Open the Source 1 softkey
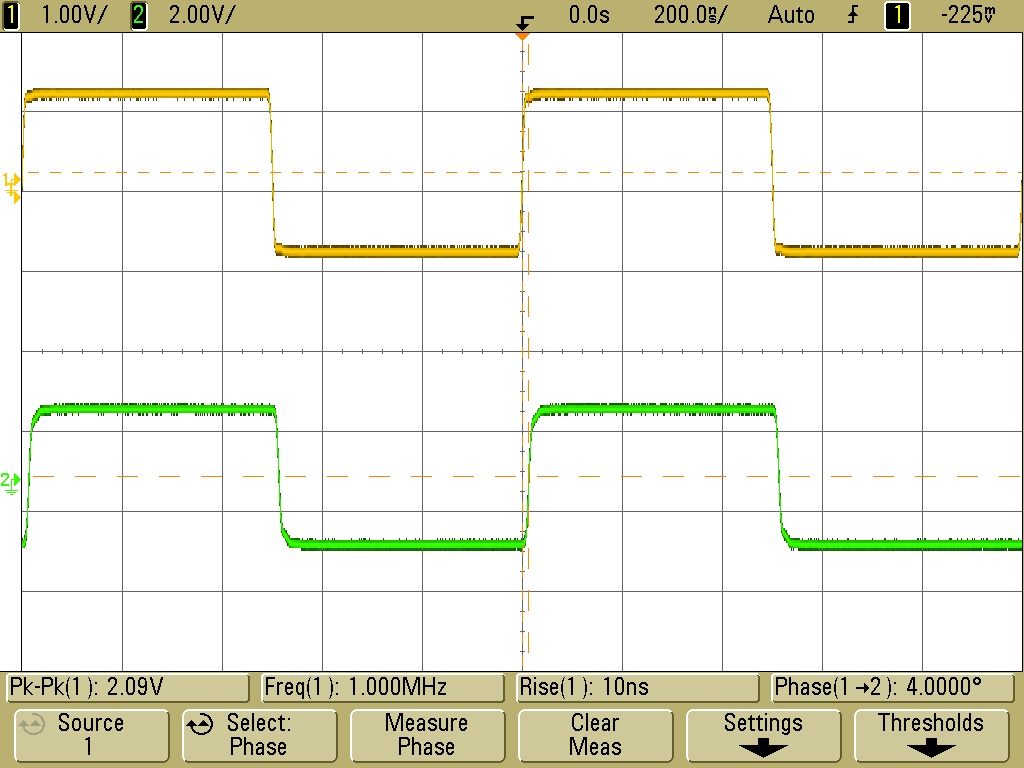 pos(91,735)
